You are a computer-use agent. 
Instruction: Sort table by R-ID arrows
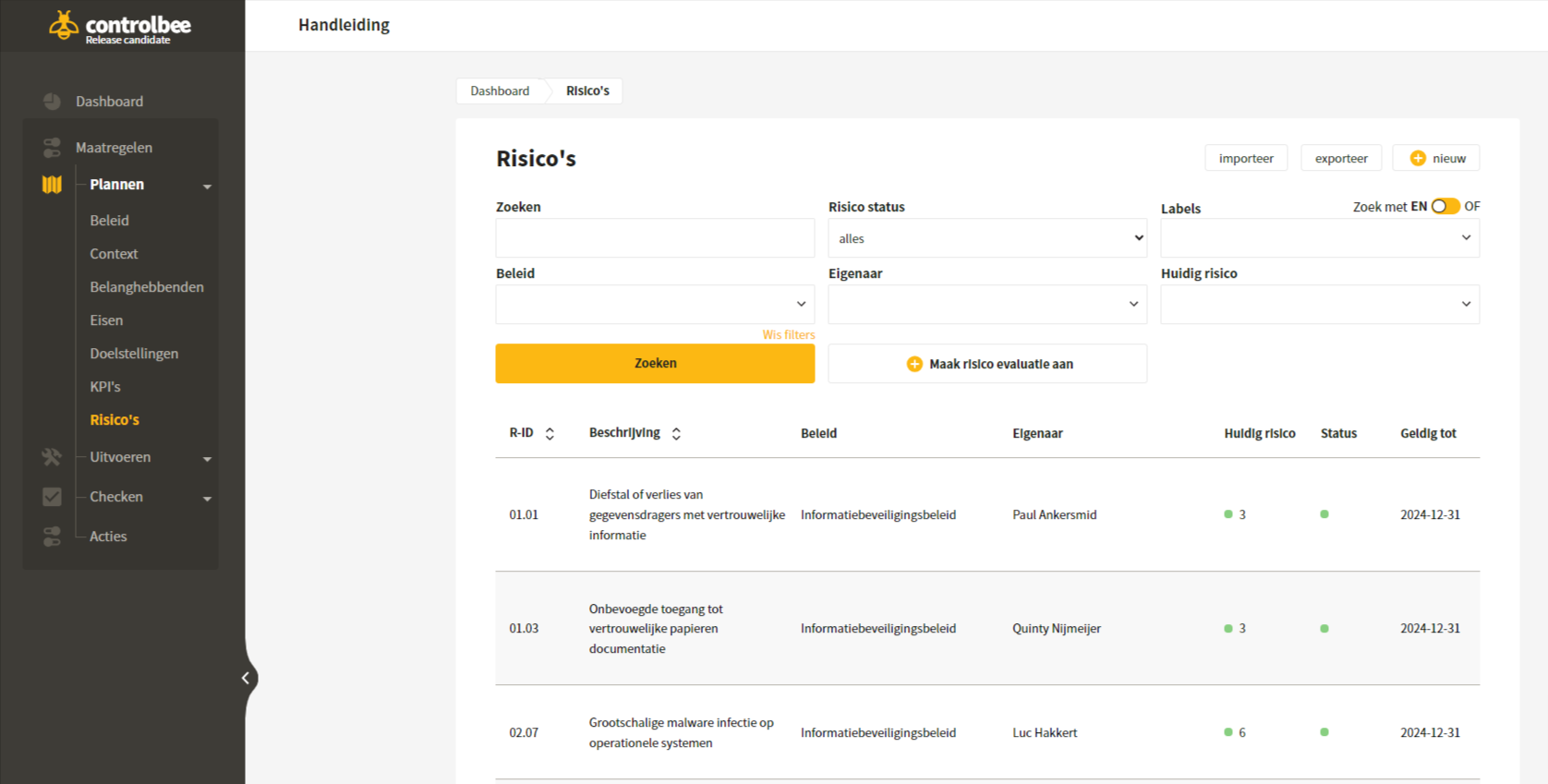pos(550,433)
